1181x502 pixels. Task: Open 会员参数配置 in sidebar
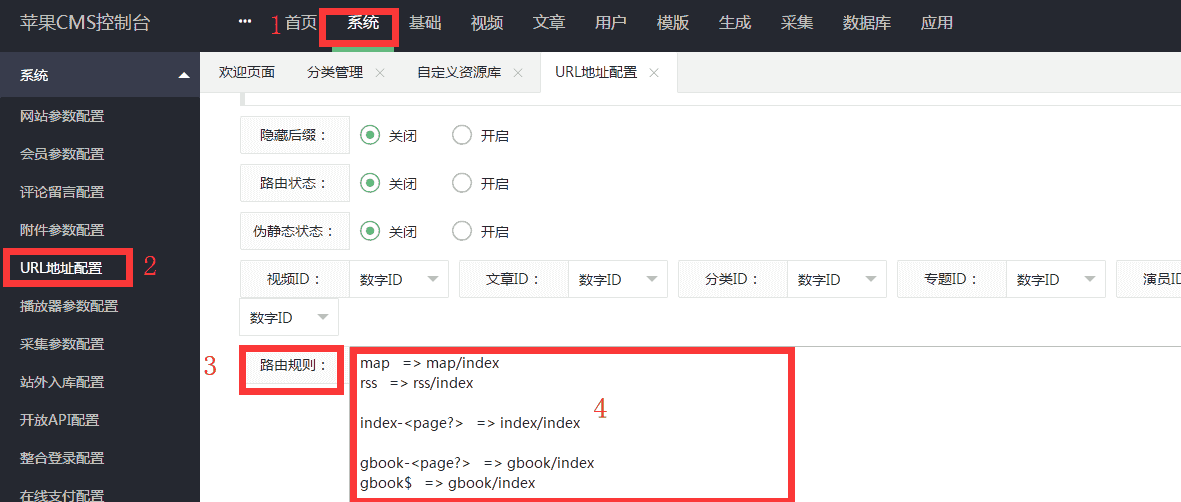tap(62, 154)
